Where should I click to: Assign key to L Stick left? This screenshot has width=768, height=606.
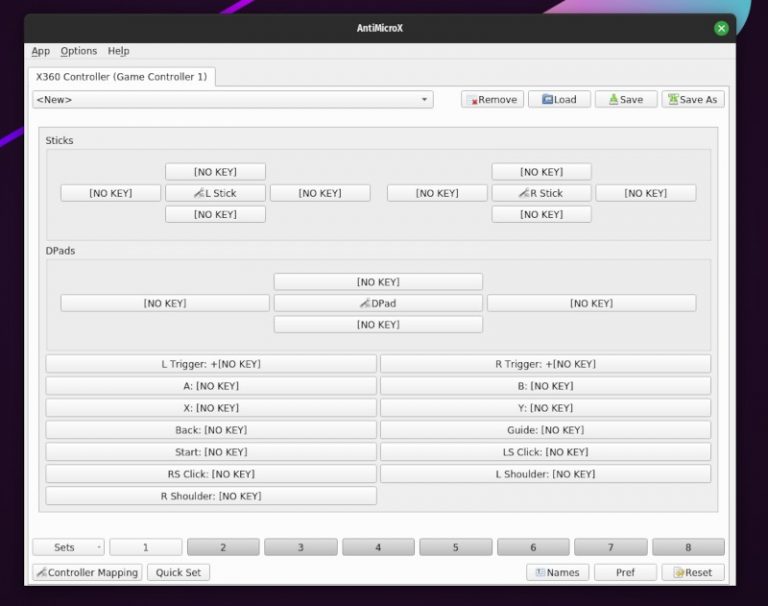coord(111,193)
